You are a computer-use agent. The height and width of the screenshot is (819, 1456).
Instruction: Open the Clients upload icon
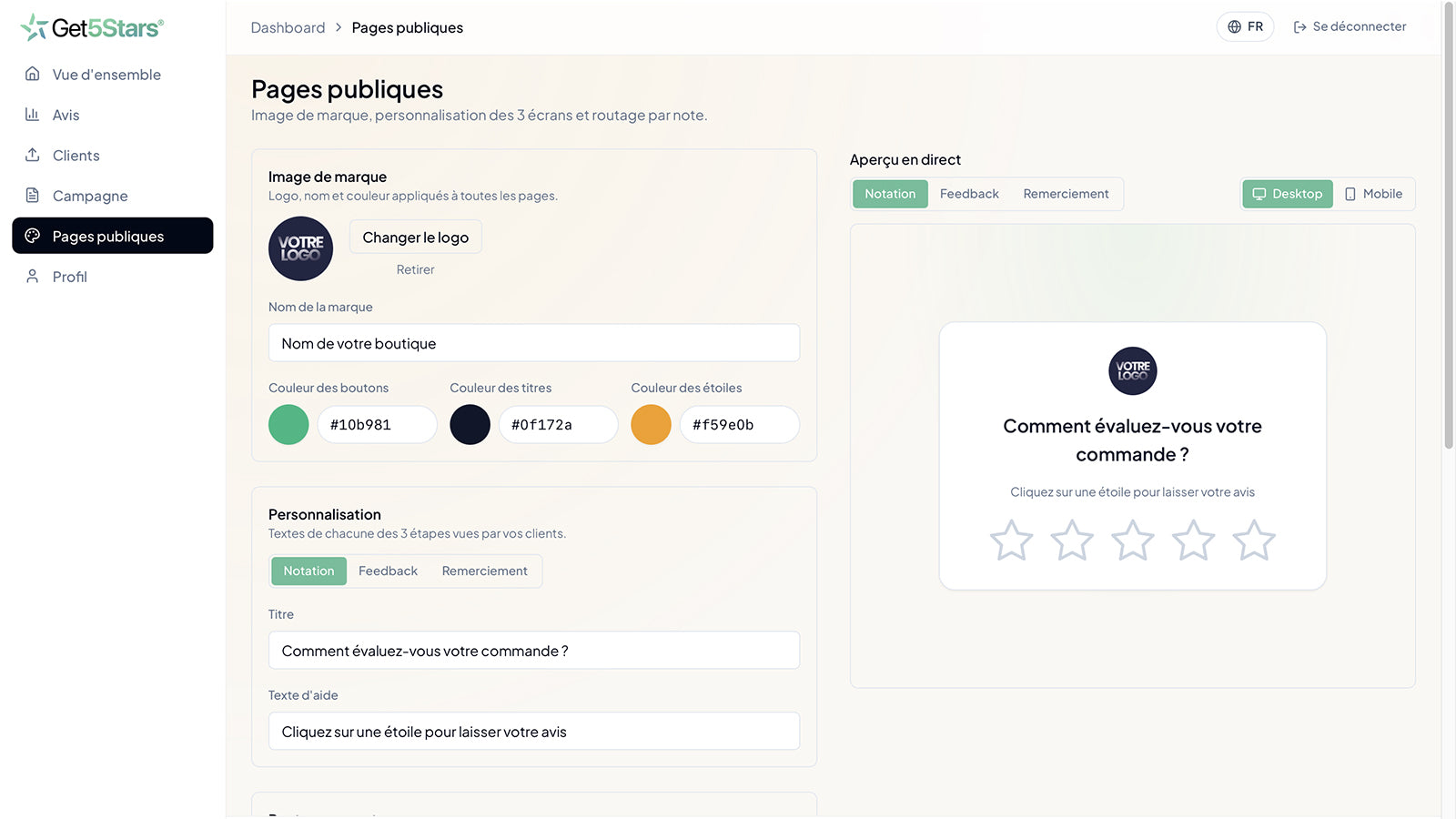click(x=32, y=155)
